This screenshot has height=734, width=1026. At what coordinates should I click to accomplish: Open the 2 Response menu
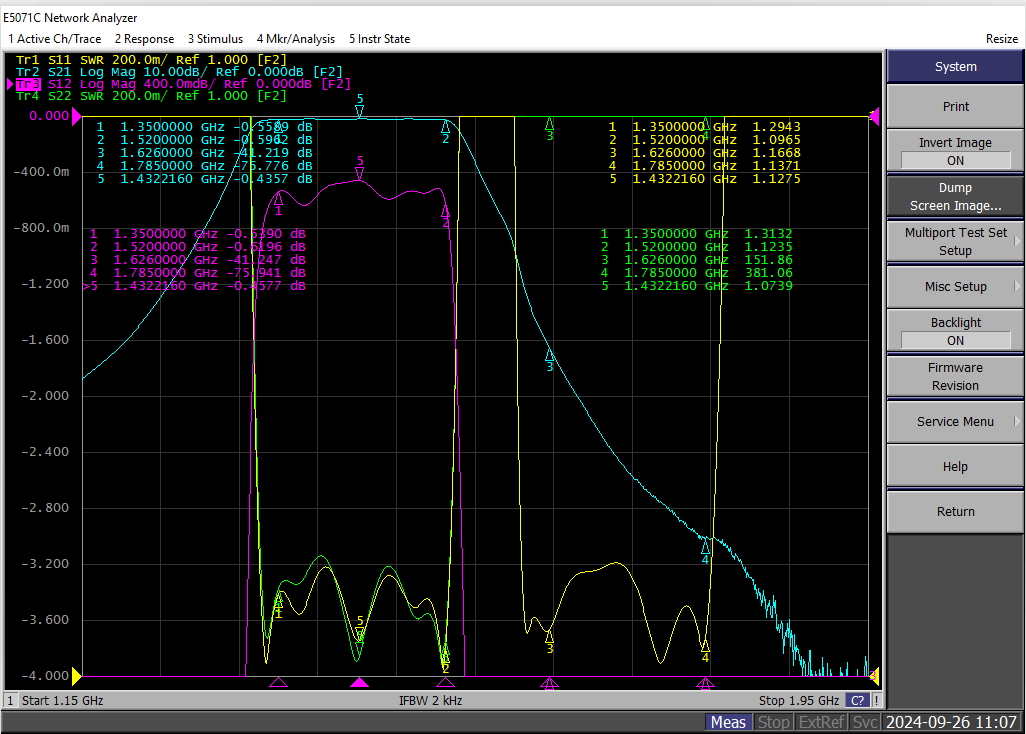[x=144, y=39]
